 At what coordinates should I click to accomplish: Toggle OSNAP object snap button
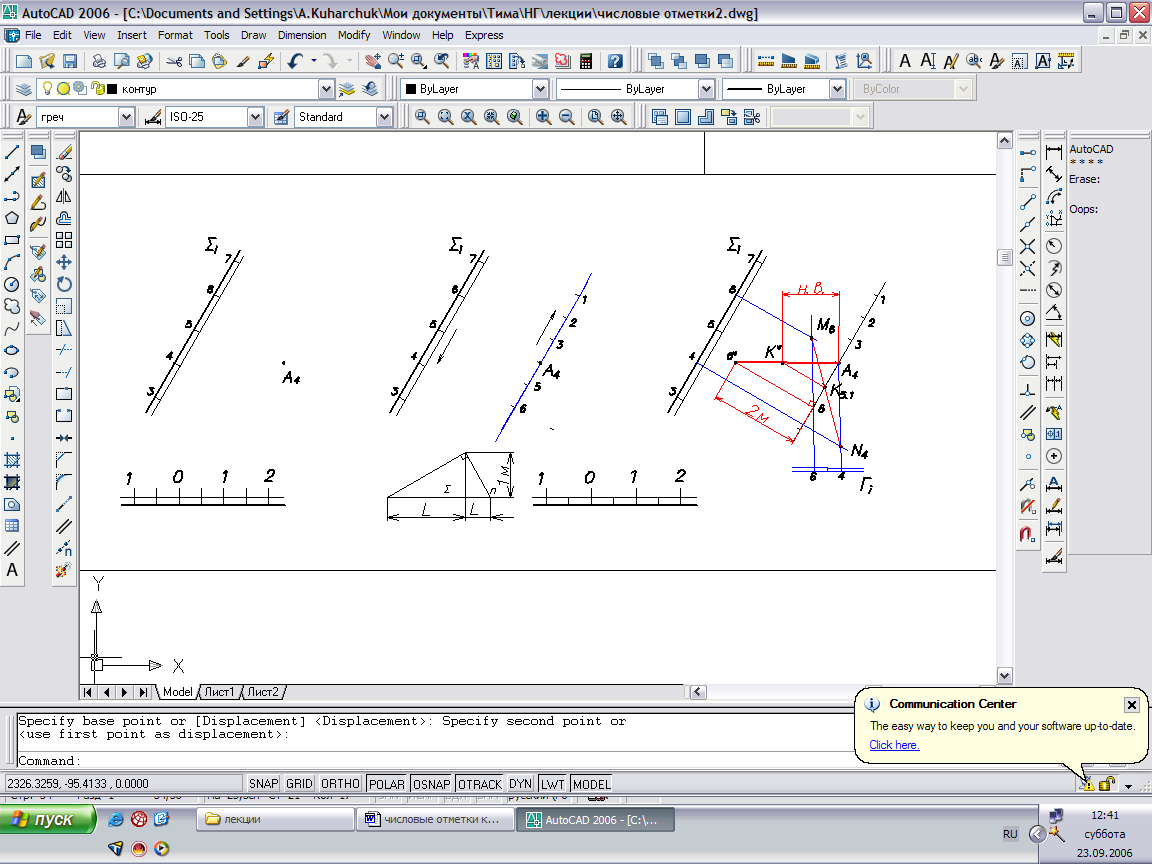[431, 784]
